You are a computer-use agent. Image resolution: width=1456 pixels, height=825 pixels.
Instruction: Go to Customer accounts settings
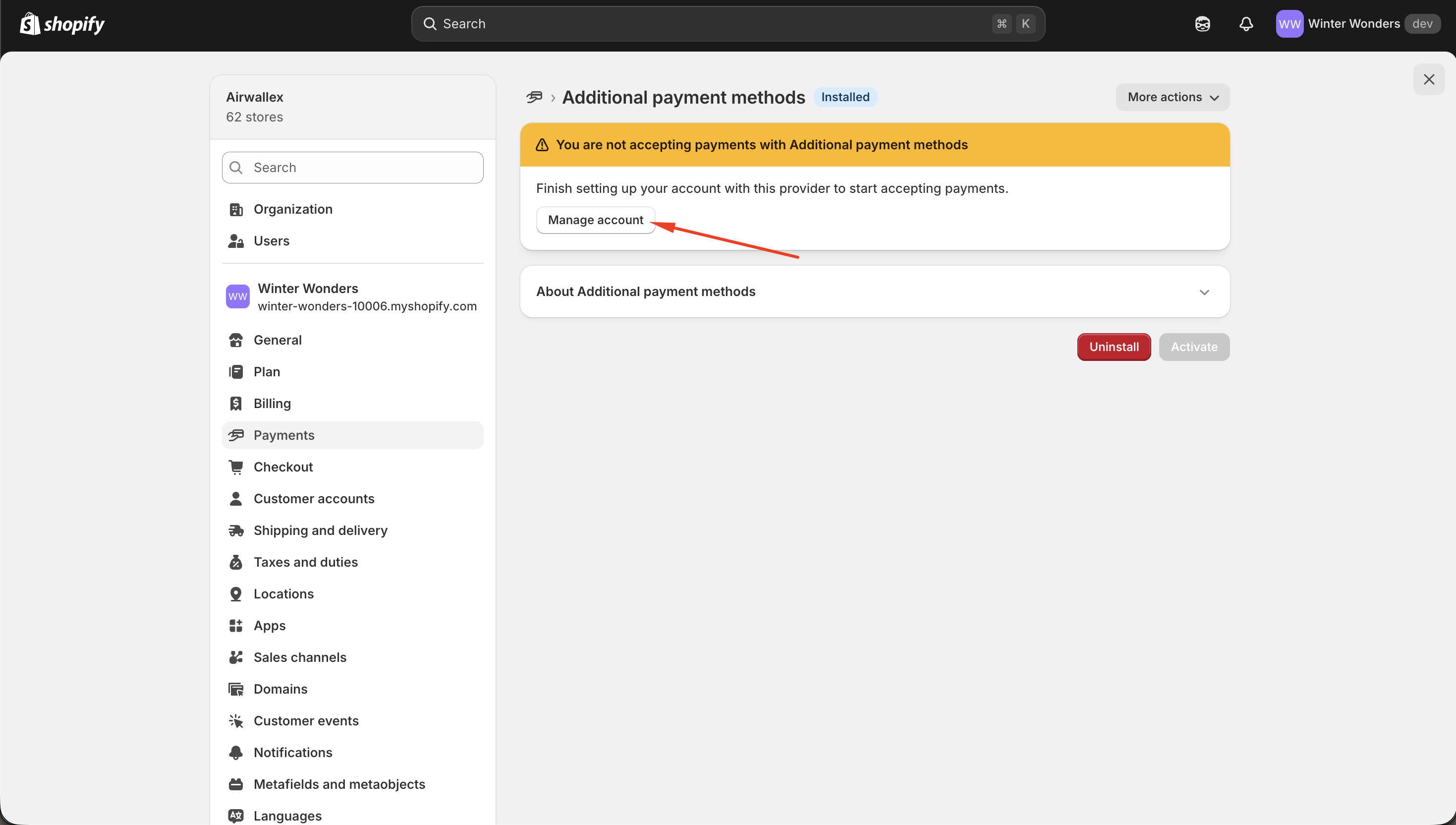pos(353,499)
